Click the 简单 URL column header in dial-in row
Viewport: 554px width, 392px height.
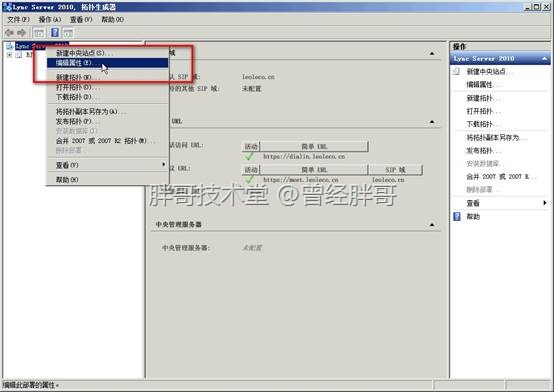[x=314, y=146]
